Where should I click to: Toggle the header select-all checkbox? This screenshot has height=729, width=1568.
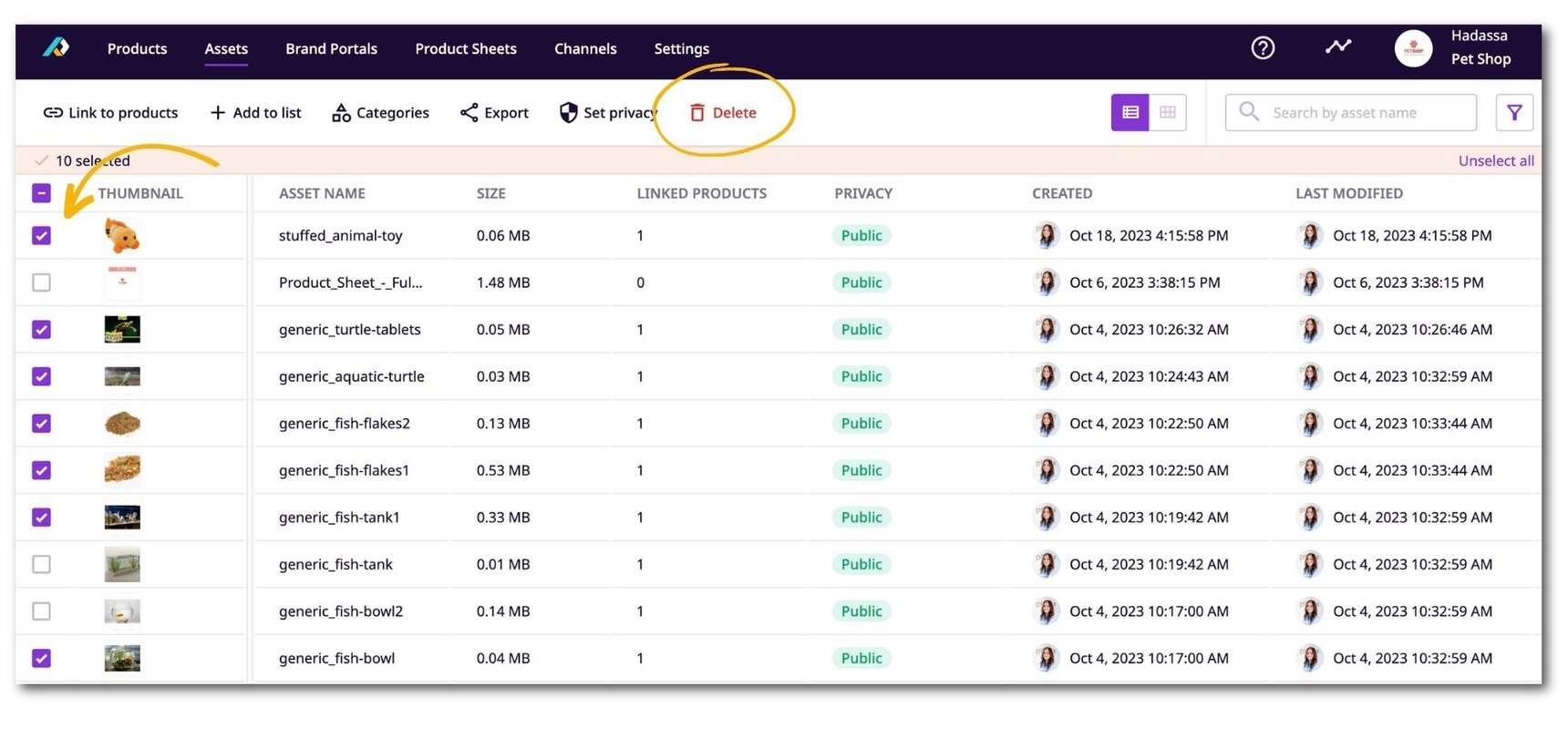(x=41, y=193)
